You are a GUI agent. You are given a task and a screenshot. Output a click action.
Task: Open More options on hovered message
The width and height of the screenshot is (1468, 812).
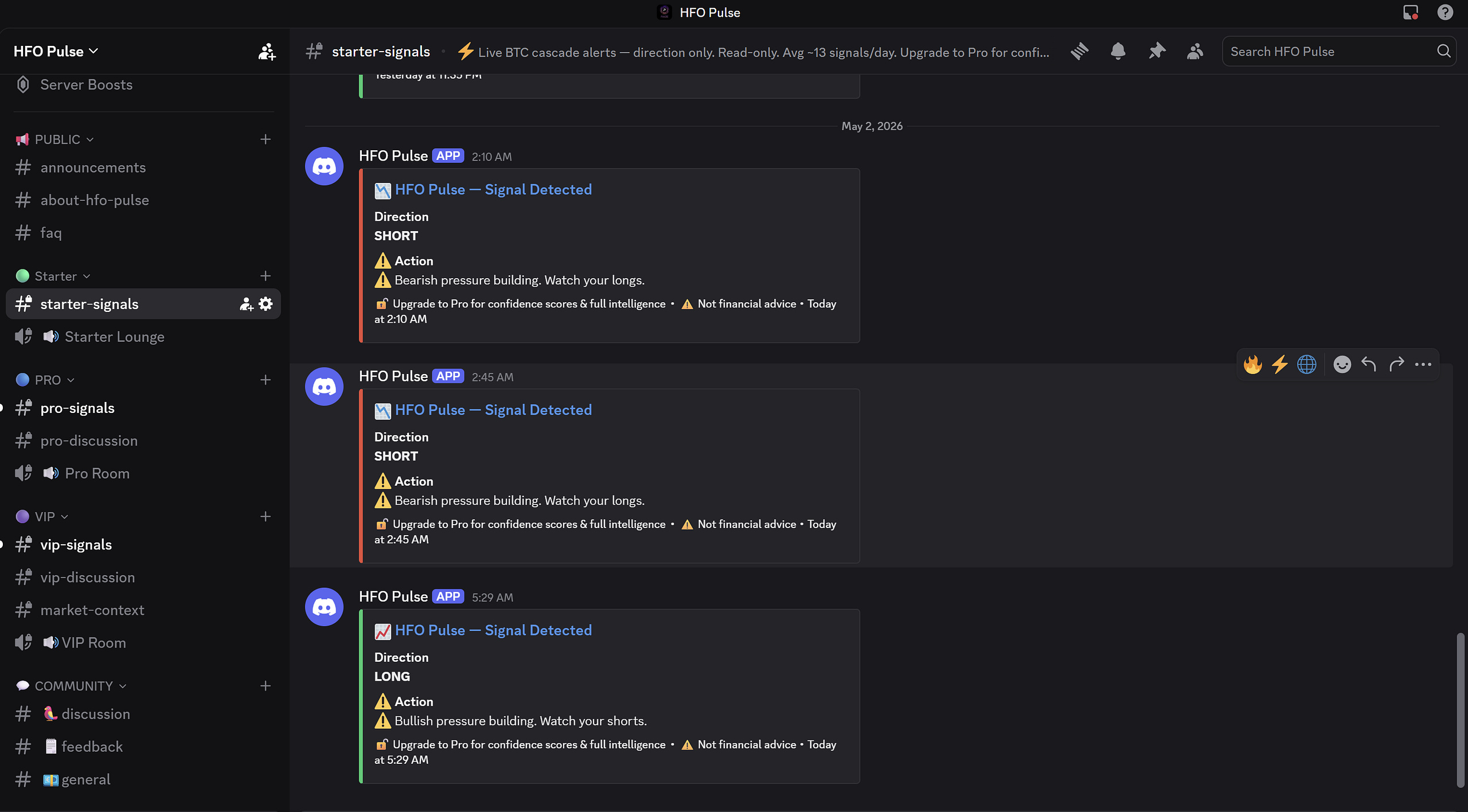(1423, 364)
